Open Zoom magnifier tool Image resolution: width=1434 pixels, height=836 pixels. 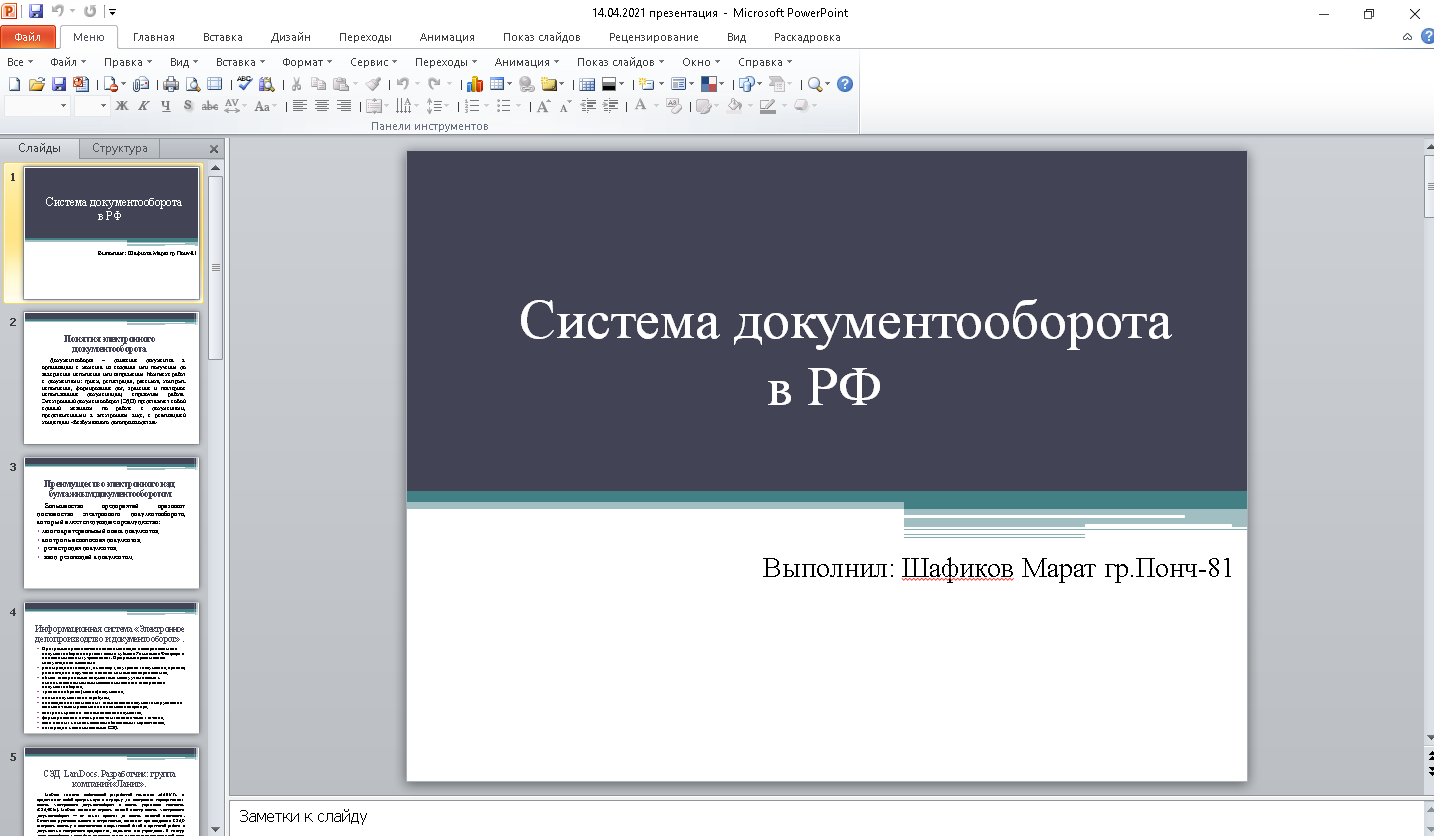[815, 84]
